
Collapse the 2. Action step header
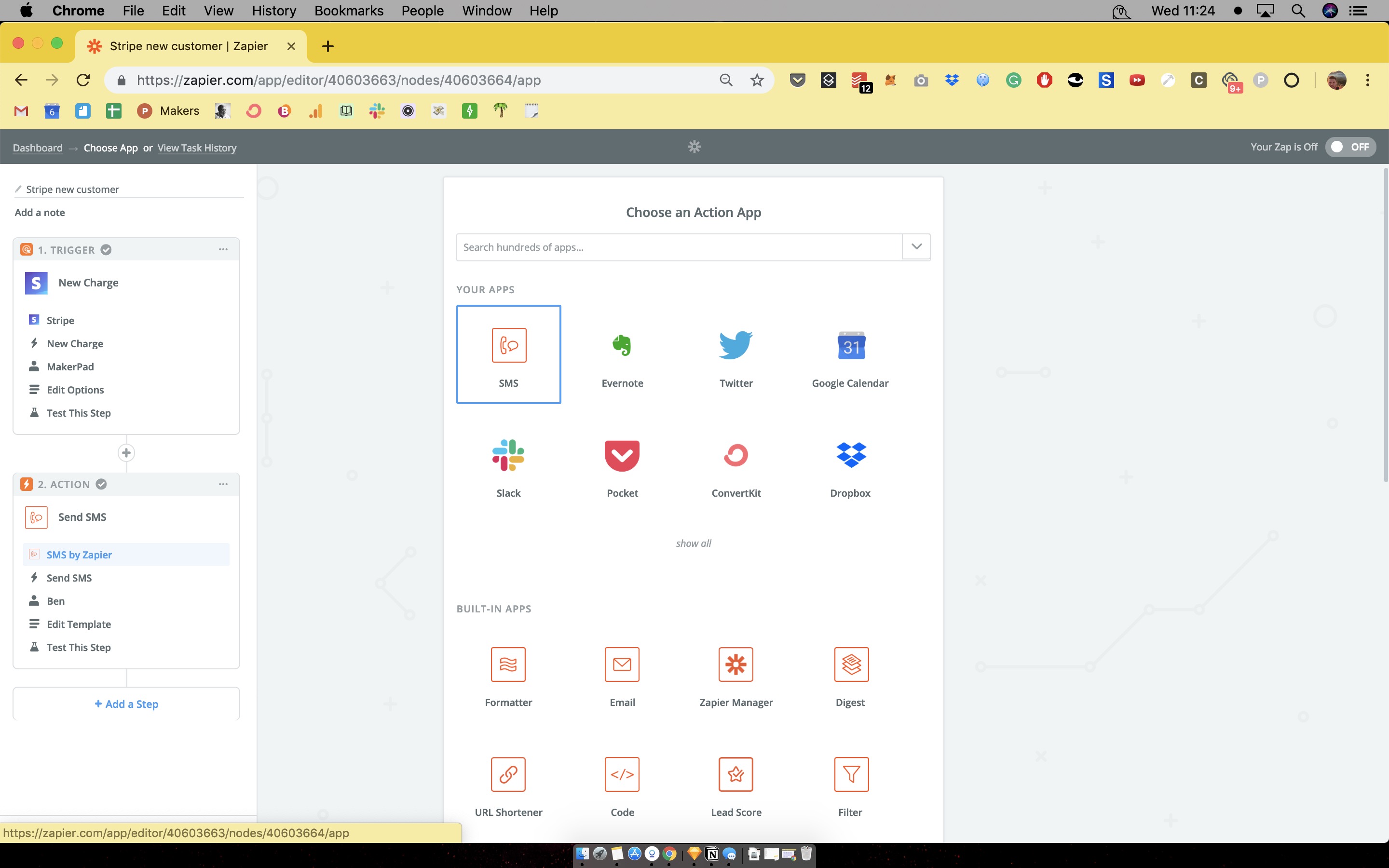pyautogui.click(x=126, y=484)
